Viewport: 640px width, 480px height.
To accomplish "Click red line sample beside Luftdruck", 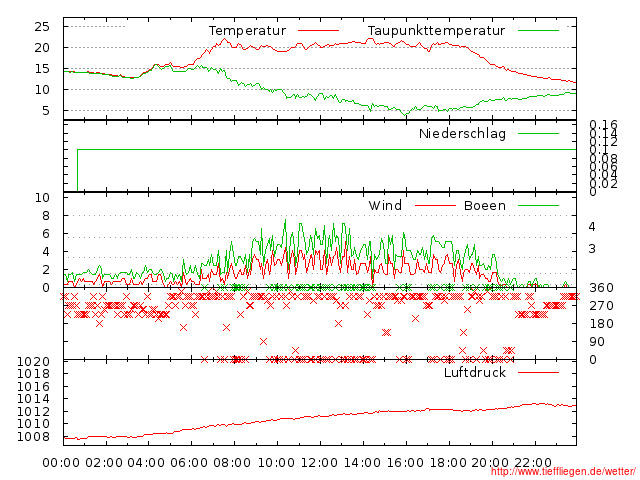I will point(538,372).
